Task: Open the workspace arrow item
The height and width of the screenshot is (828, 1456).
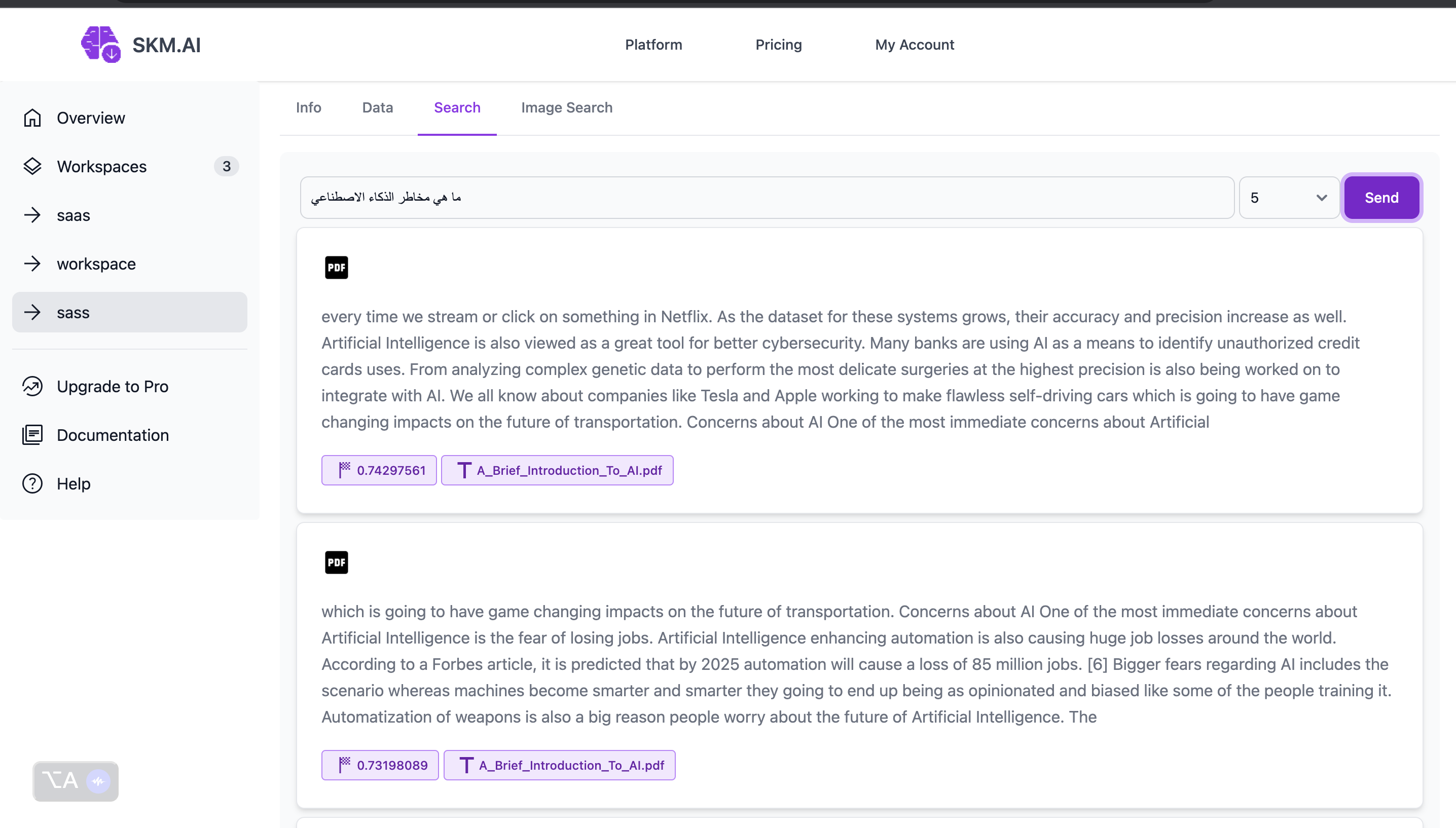Action: [x=97, y=264]
